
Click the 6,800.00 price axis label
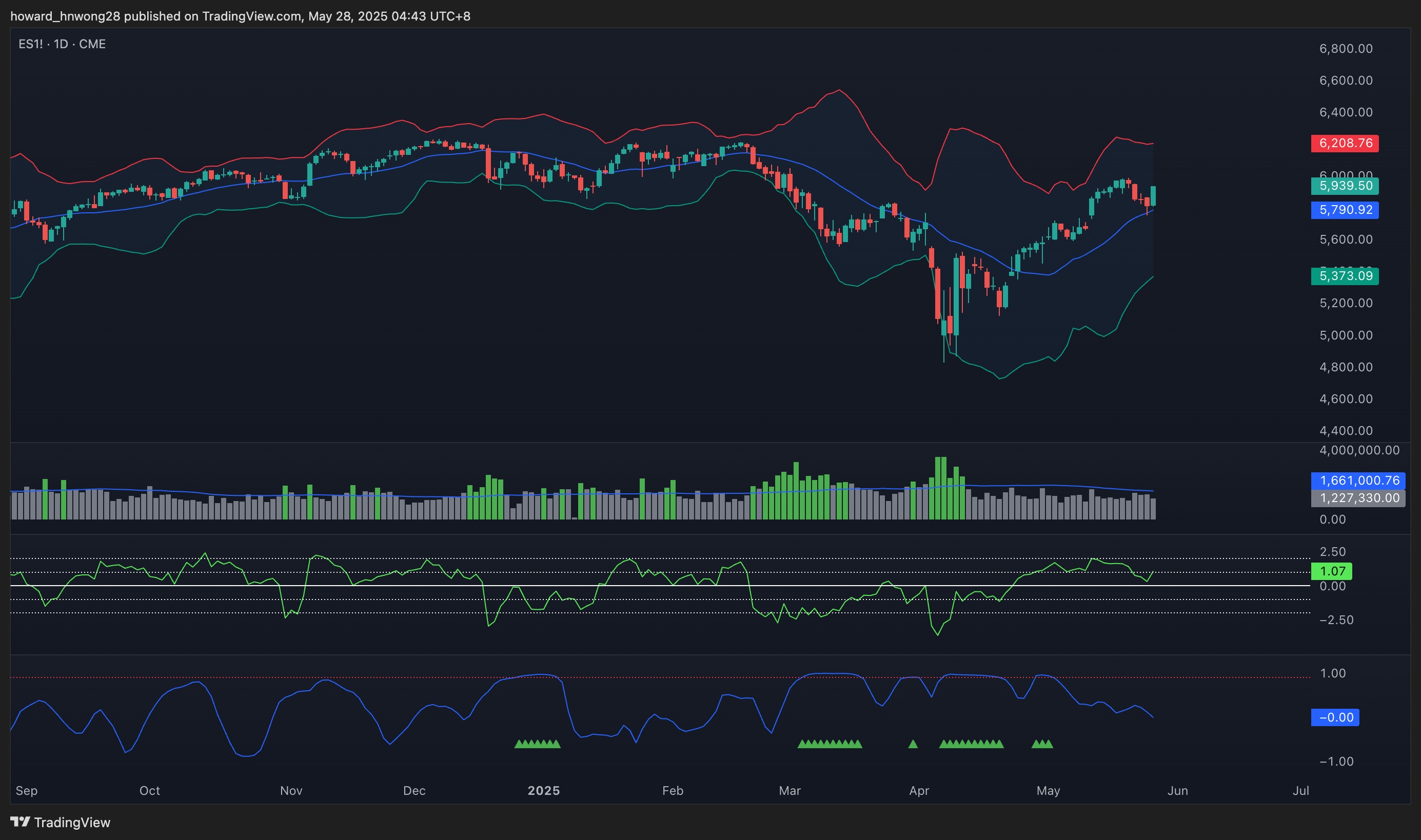(x=1346, y=49)
